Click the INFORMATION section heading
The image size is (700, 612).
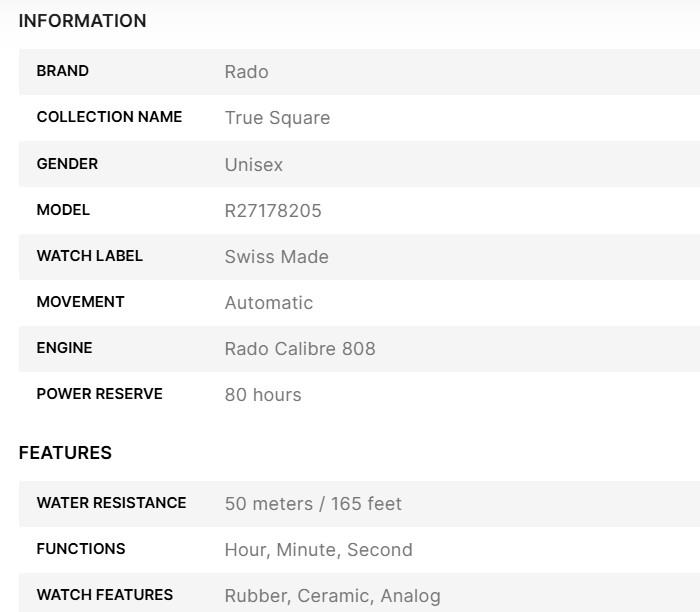pyautogui.click(x=82, y=21)
